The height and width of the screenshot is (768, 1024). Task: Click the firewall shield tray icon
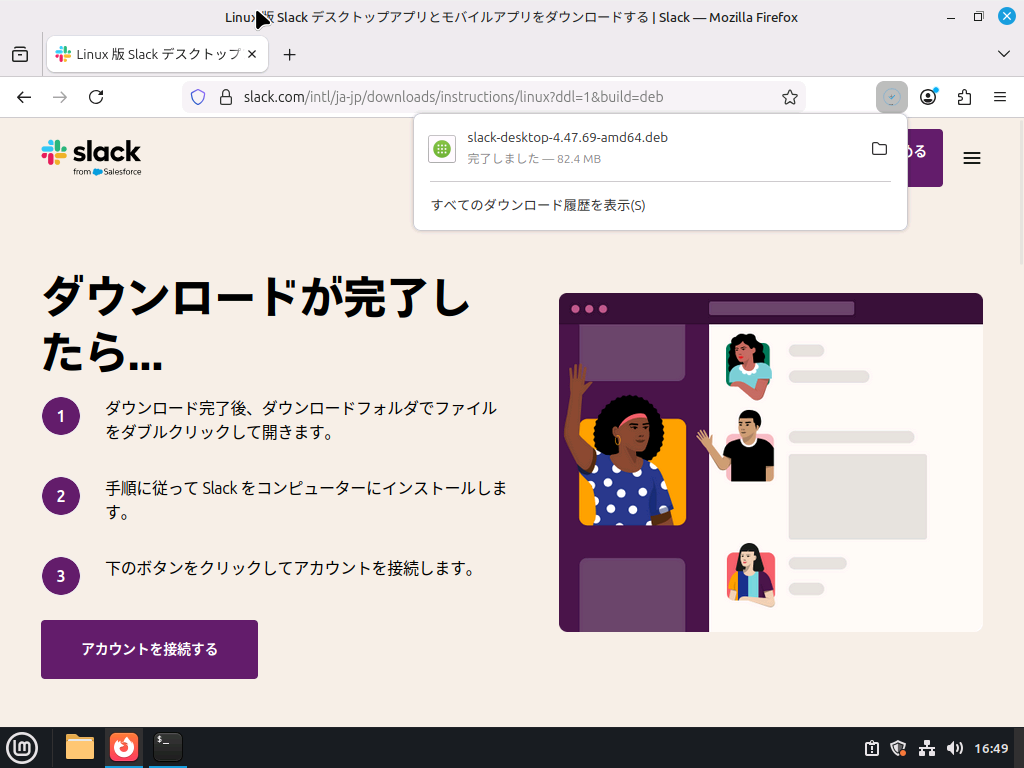tap(897, 747)
